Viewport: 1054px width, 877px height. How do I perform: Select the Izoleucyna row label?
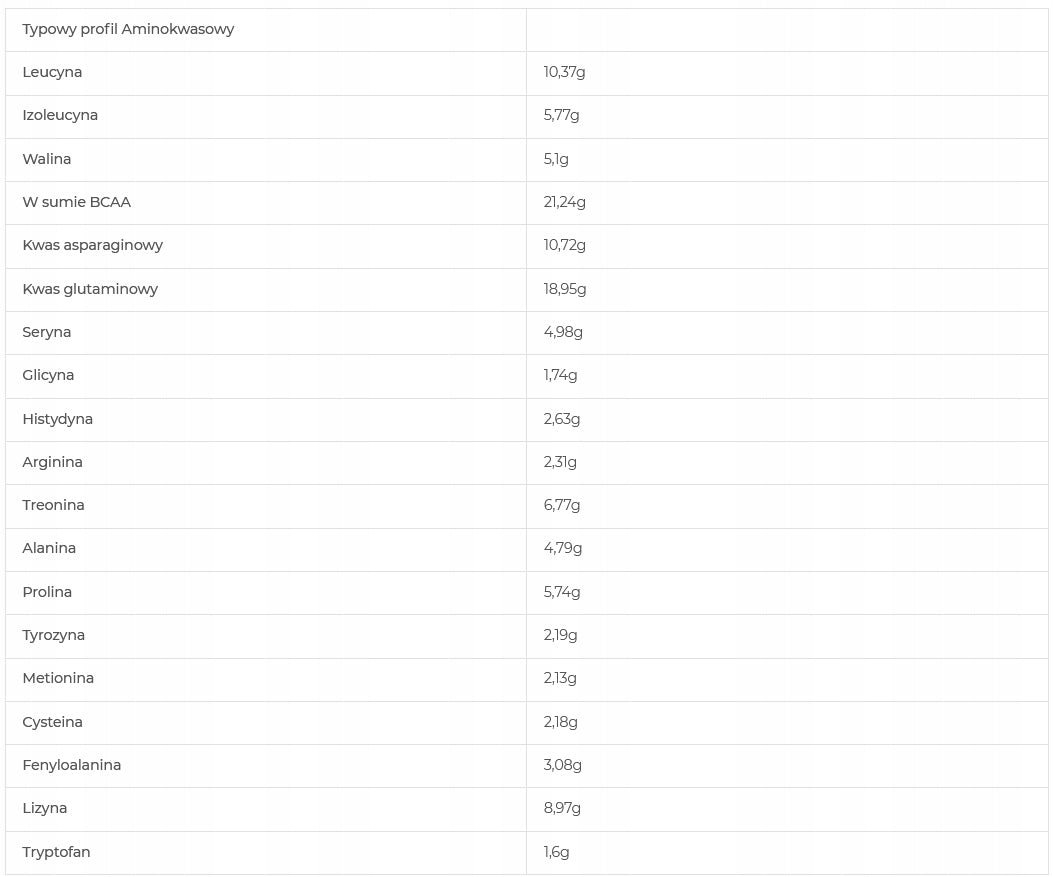point(60,115)
